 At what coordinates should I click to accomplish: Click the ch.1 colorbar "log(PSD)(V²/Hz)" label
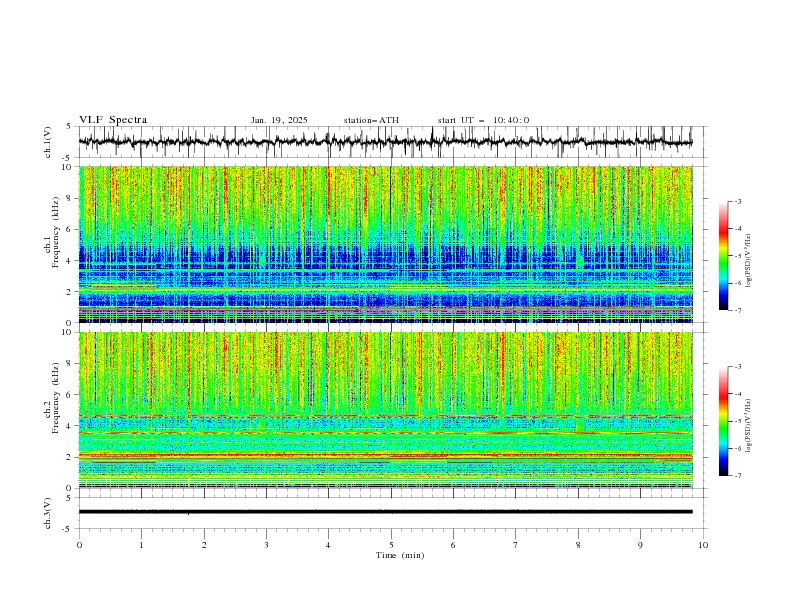coord(749,261)
